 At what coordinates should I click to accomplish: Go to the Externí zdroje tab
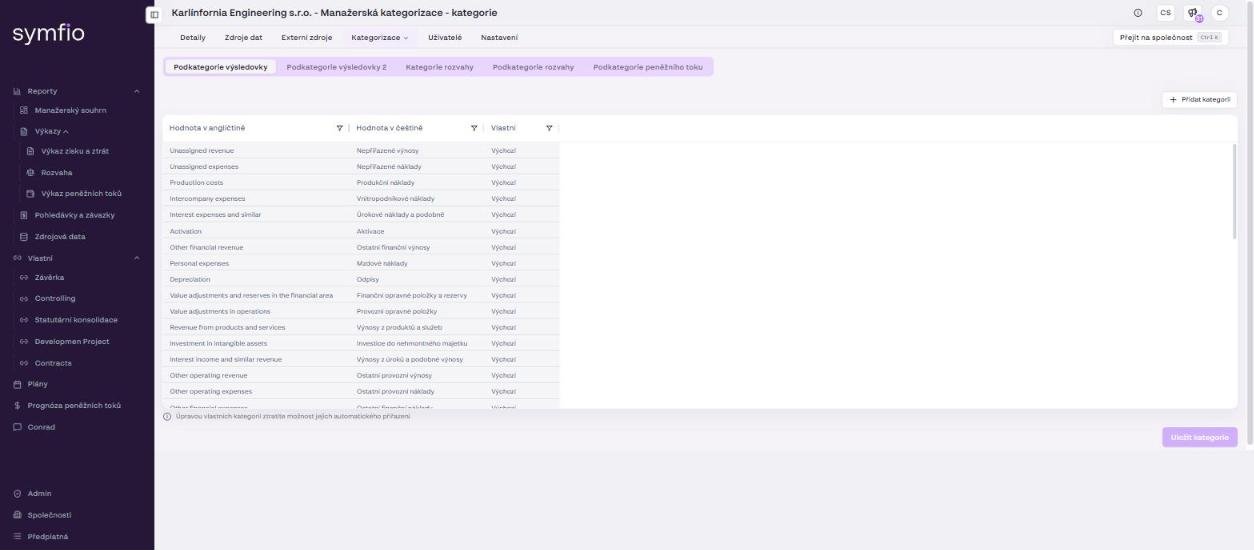[306, 37]
